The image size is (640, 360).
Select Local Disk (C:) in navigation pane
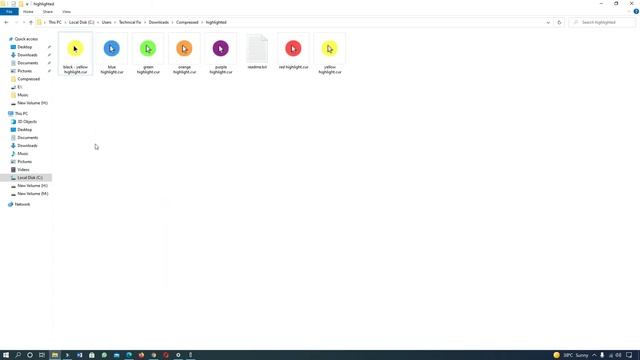pyautogui.click(x=26, y=178)
